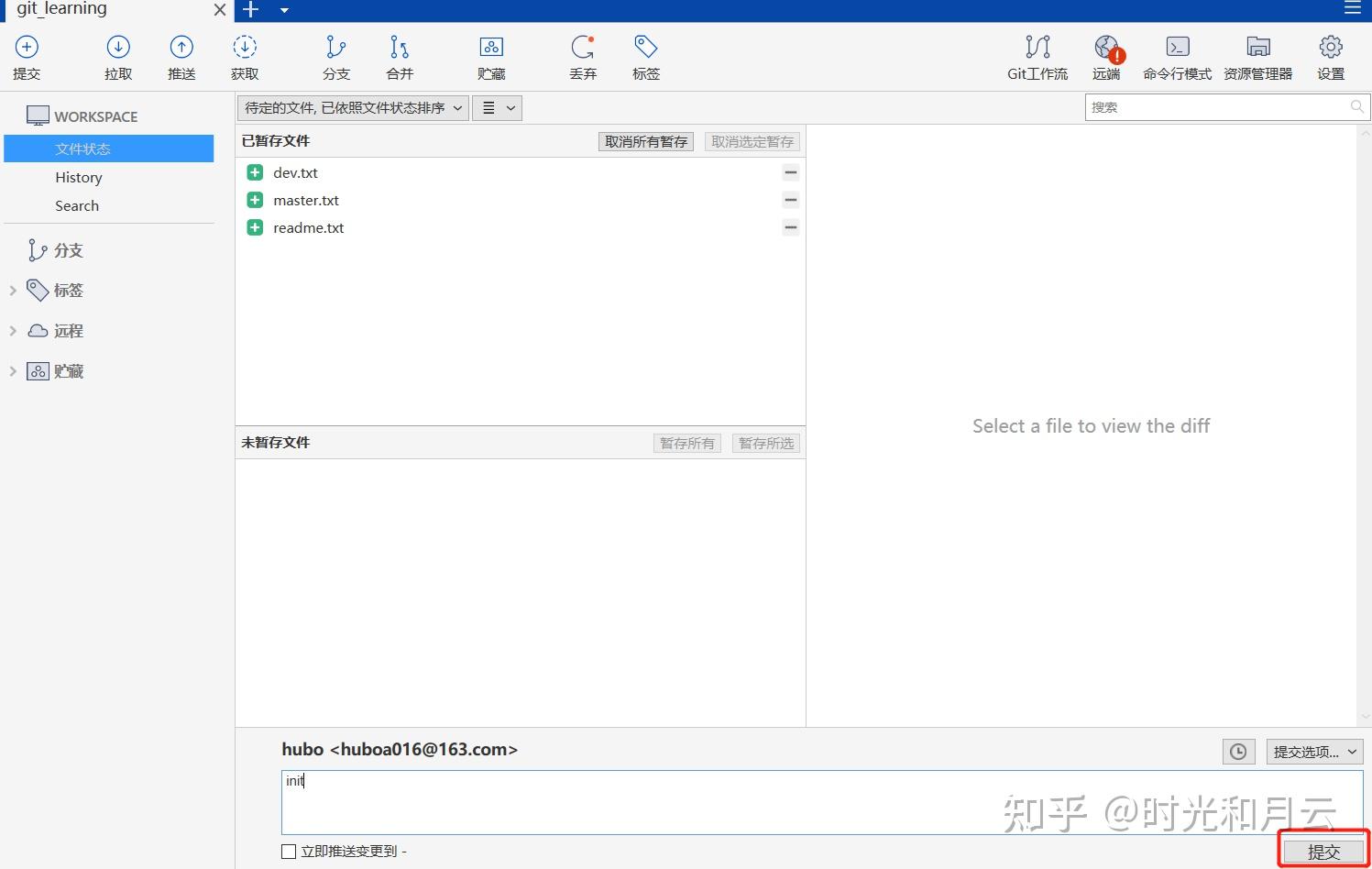The image size is (1372, 869).
Task: Open the tab list dropdown arrow
Action: (x=284, y=10)
